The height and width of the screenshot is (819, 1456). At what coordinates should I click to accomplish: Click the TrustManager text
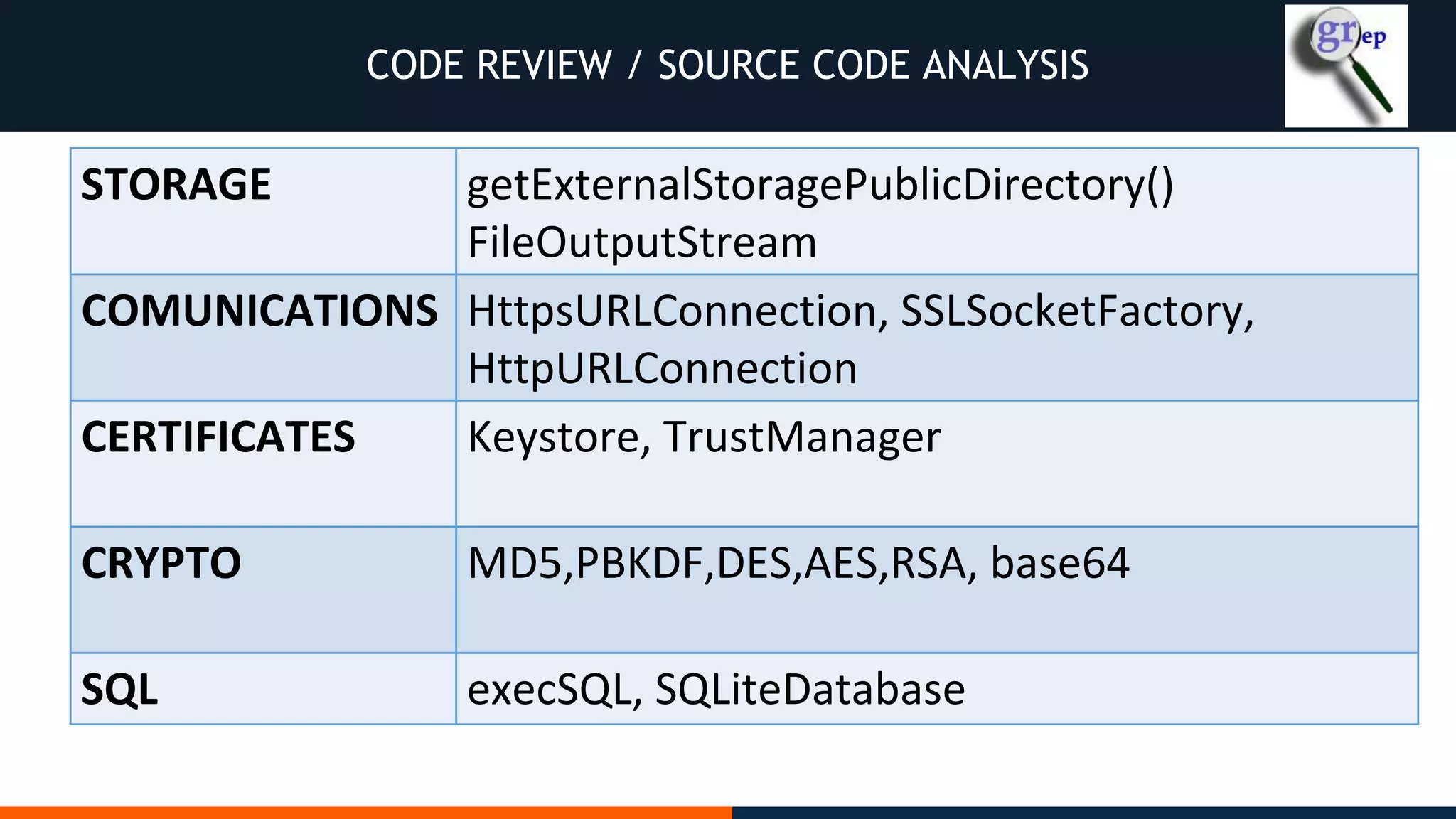tap(802, 437)
